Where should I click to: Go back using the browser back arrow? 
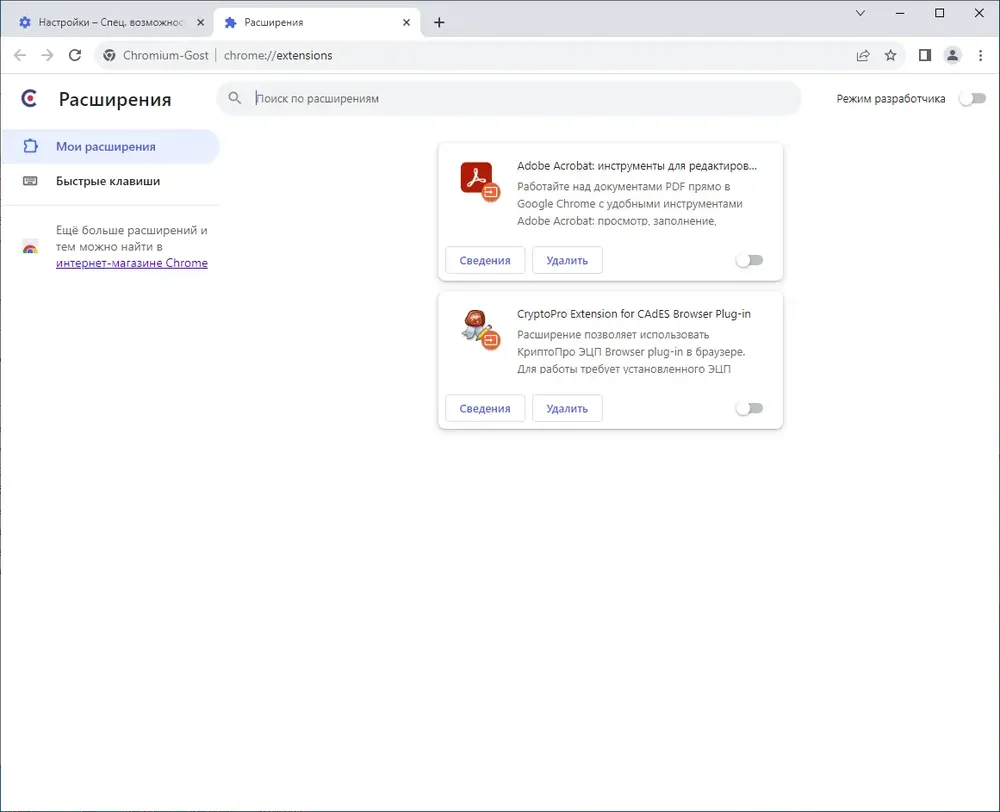tap(20, 55)
